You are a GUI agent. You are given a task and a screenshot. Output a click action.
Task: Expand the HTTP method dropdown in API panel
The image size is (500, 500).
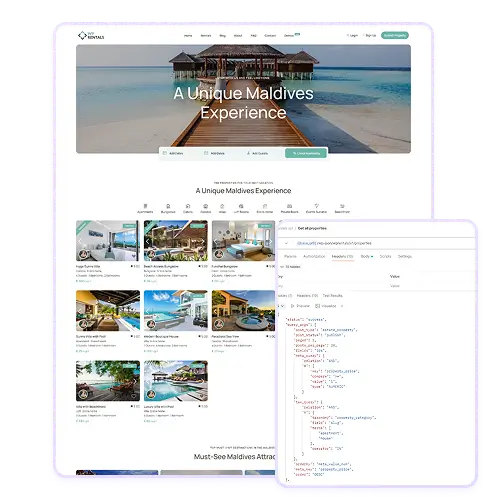click(x=286, y=243)
